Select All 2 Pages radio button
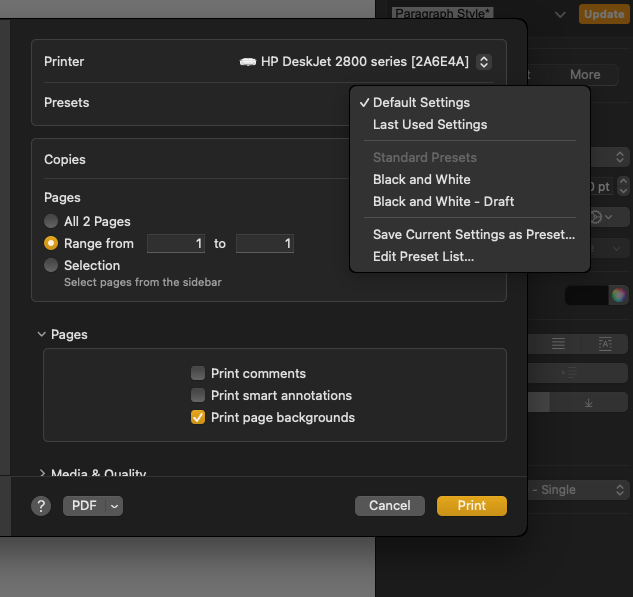Screen dimensions: 633x597 click(x=51, y=221)
